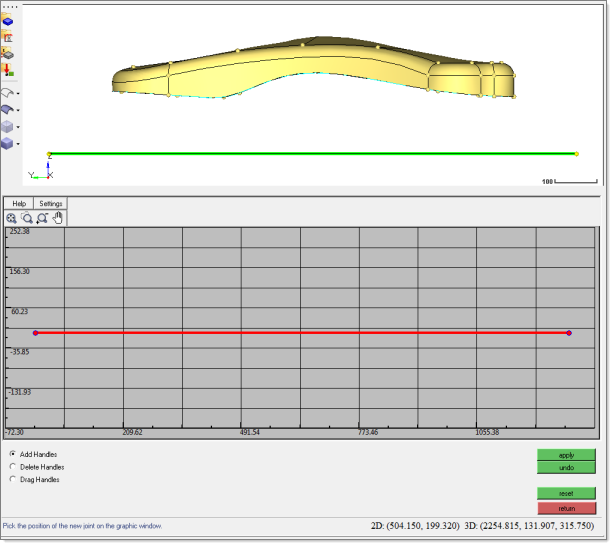Expand the shaded surface display dropdown arrow
This screenshot has height=546, width=613.
18,110
